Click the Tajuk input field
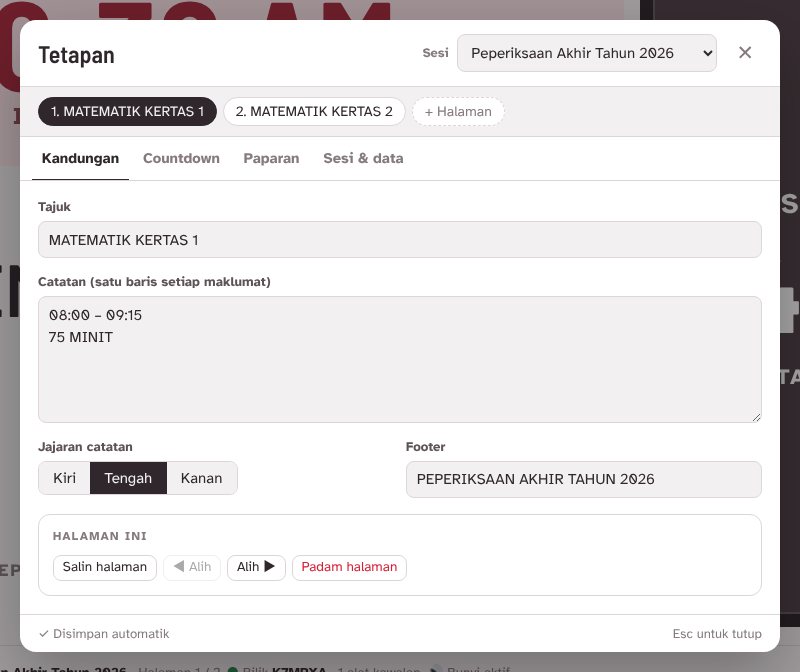Image resolution: width=800 pixels, height=672 pixels. (x=399, y=240)
